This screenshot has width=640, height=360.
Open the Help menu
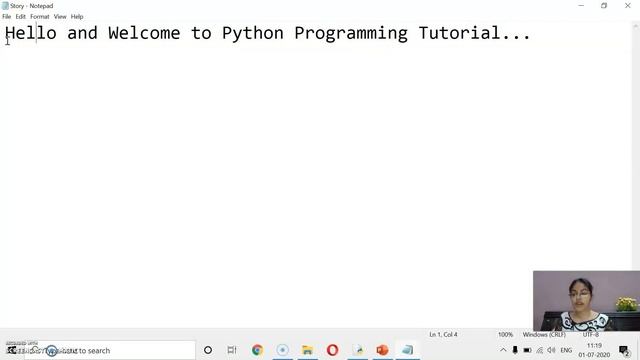[77, 17]
